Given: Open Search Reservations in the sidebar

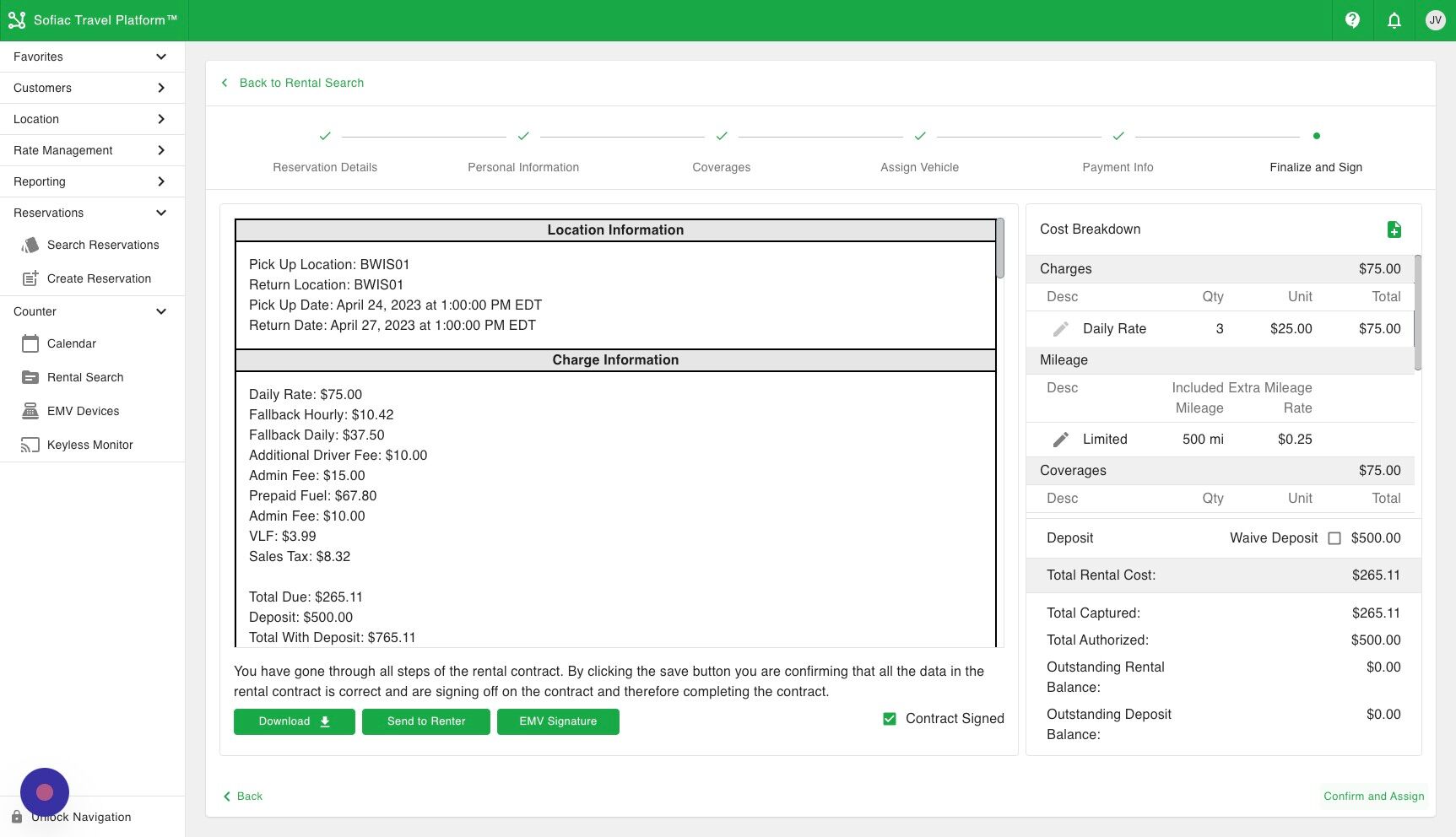Looking at the screenshot, I should [x=103, y=245].
